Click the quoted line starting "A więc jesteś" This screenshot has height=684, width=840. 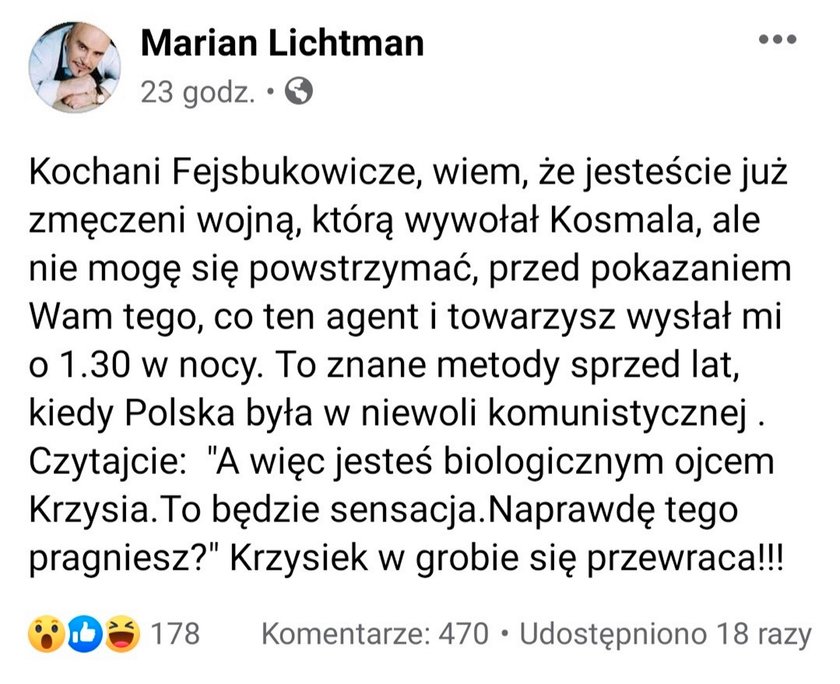coord(491,462)
